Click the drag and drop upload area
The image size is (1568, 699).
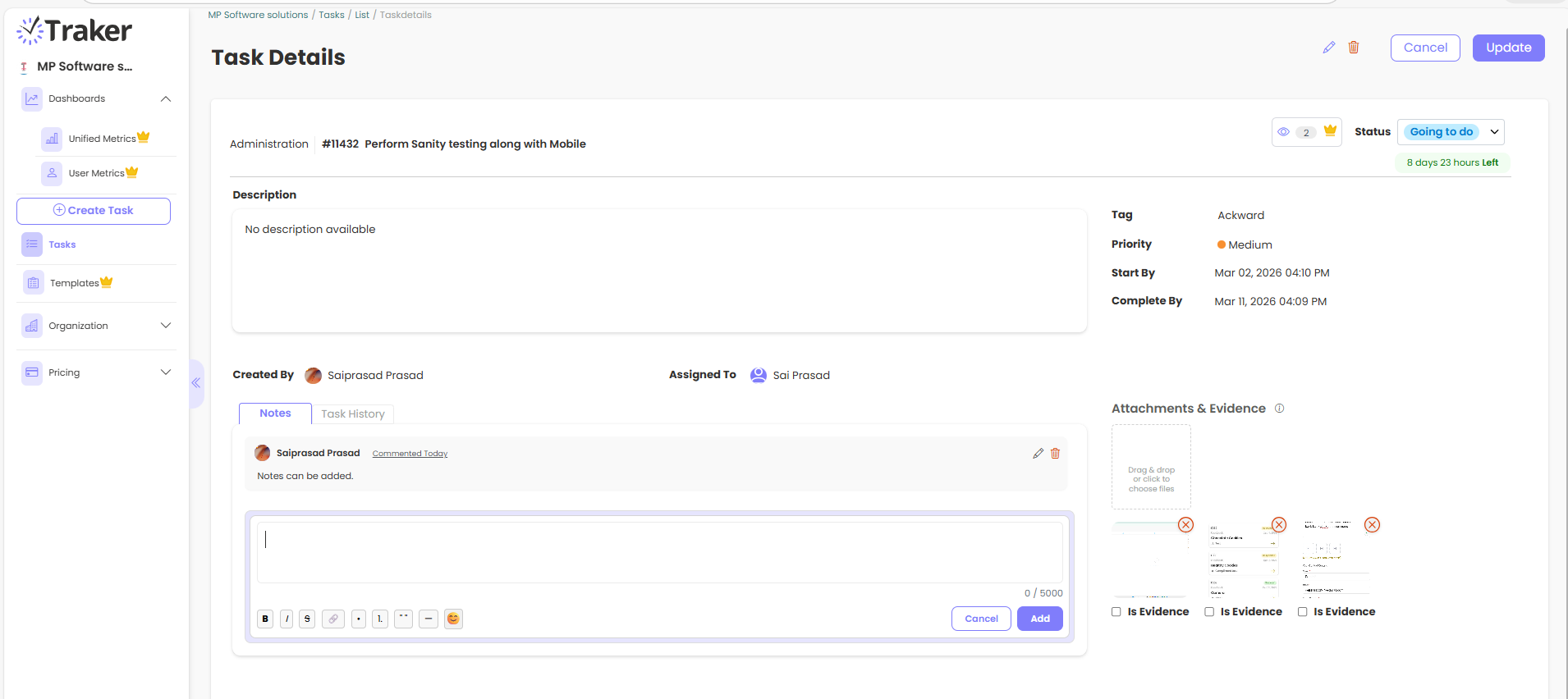click(1151, 468)
